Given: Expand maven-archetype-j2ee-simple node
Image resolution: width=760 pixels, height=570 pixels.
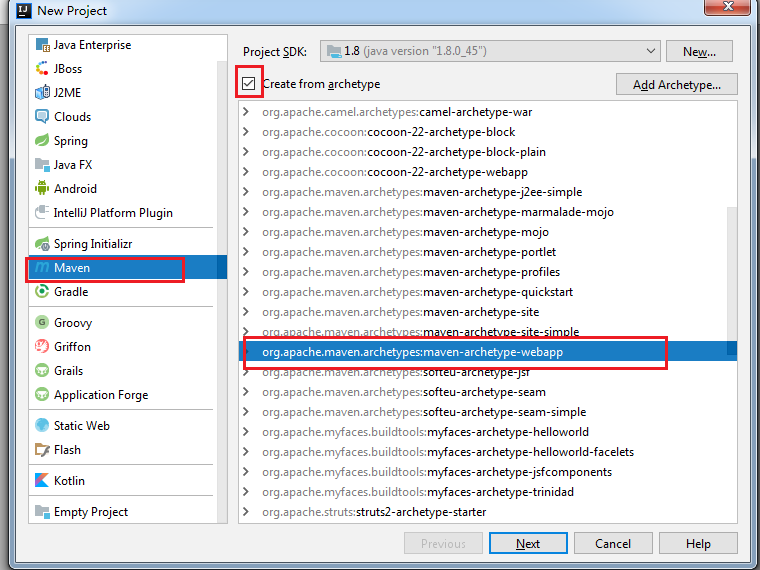Looking at the screenshot, I should [x=246, y=192].
